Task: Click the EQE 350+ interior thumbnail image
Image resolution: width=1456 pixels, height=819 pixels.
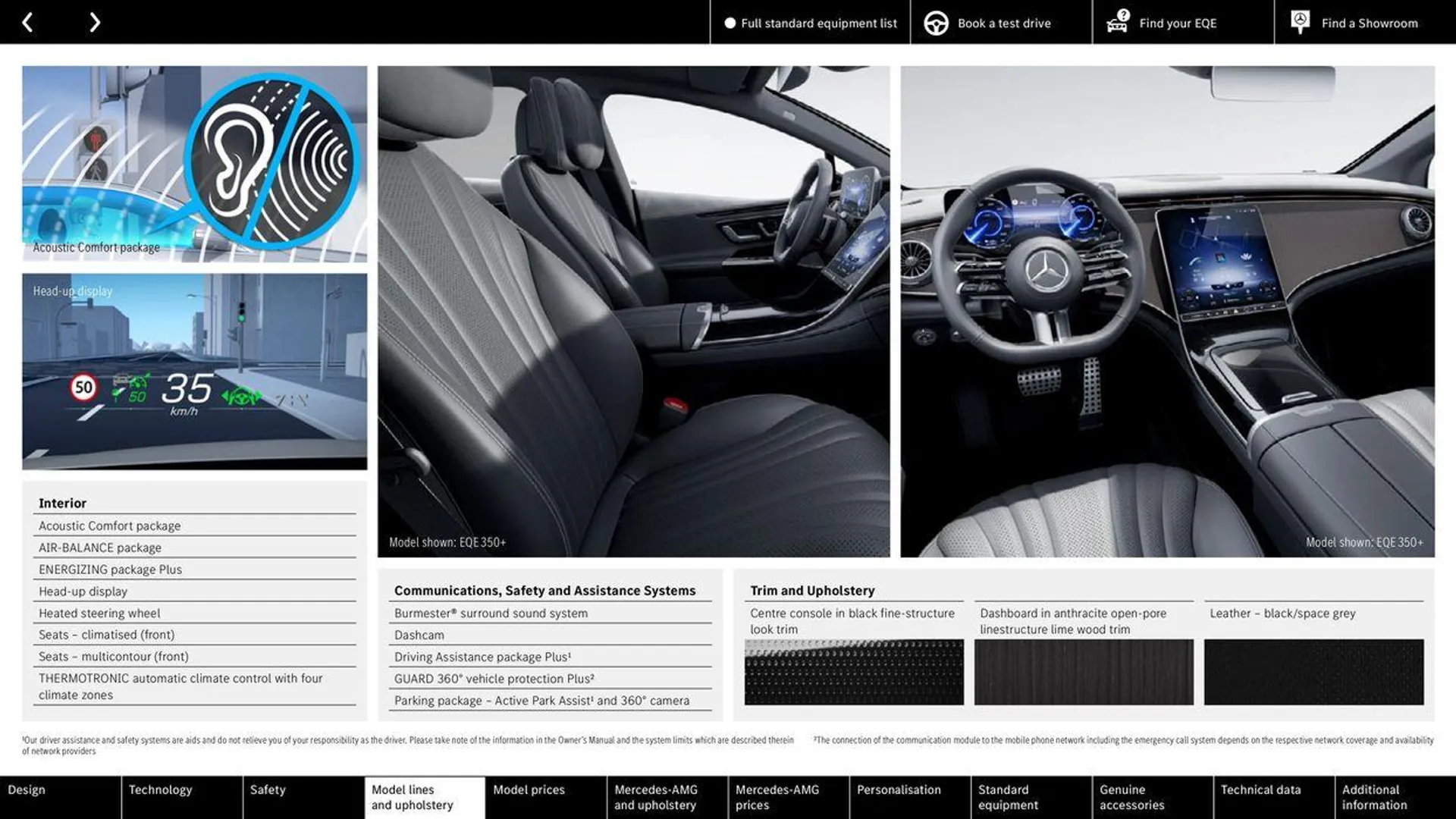Action: (x=633, y=311)
